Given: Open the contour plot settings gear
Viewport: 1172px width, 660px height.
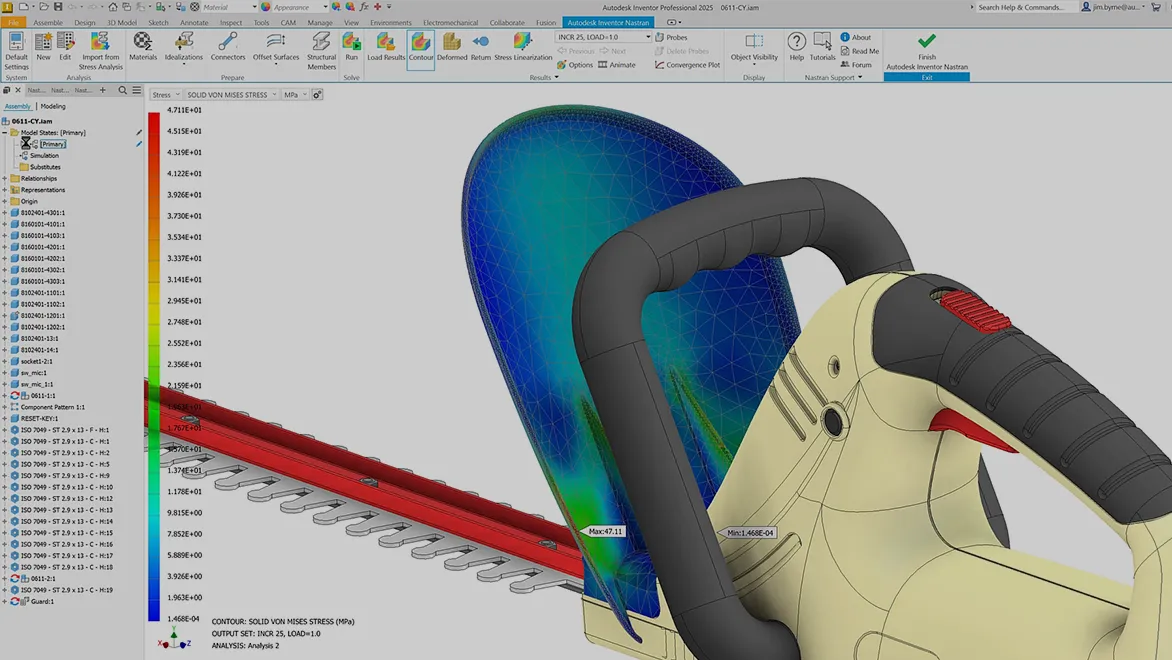Looking at the screenshot, I should [x=317, y=95].
